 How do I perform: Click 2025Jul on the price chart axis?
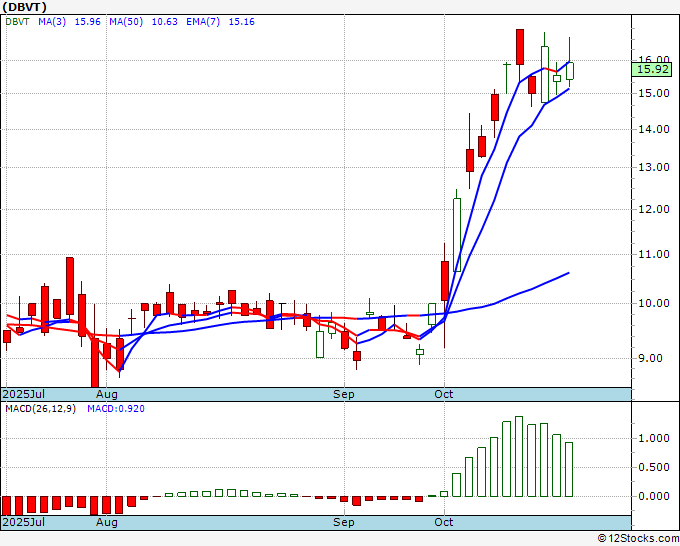click(x=24, y=394)
